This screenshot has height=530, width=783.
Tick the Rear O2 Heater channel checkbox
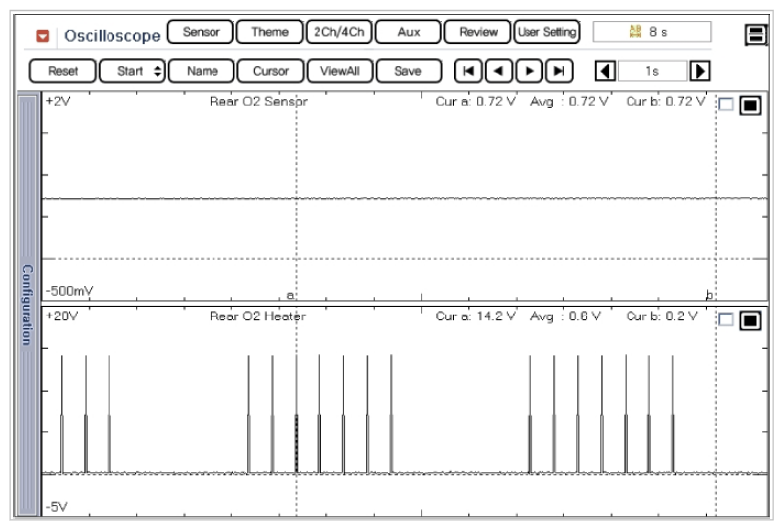click(726, 321)
